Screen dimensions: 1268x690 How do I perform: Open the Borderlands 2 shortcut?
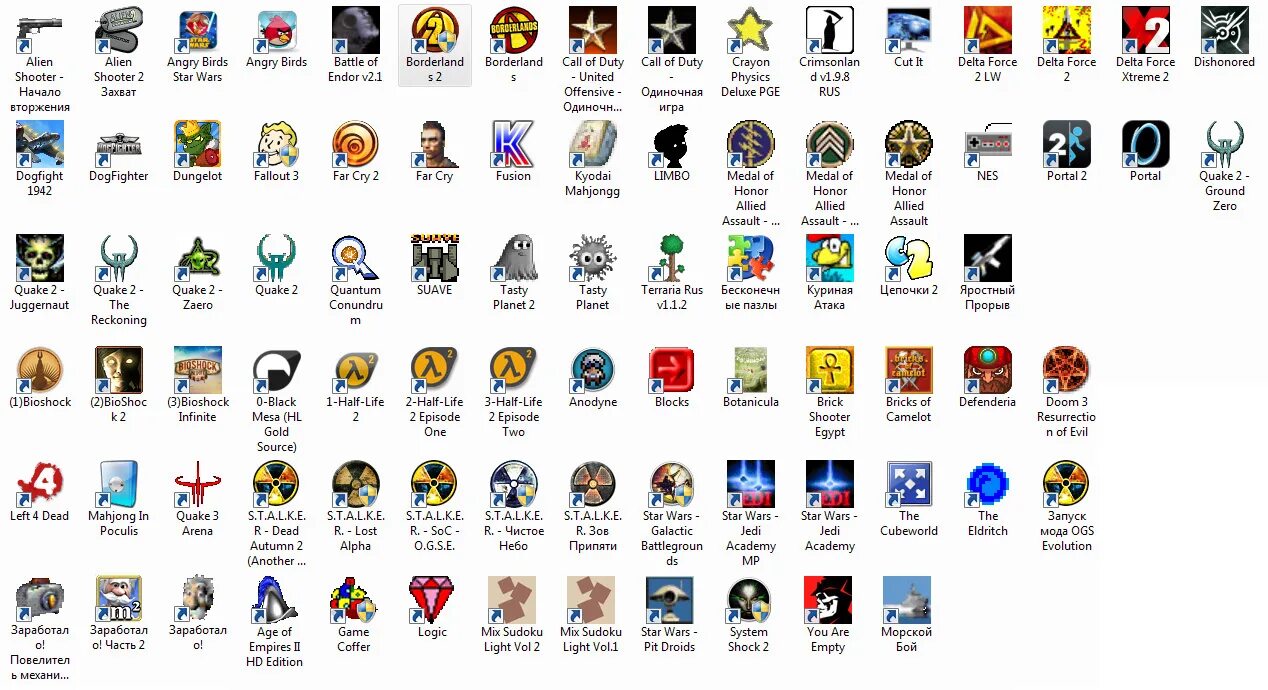click(435, 30)
